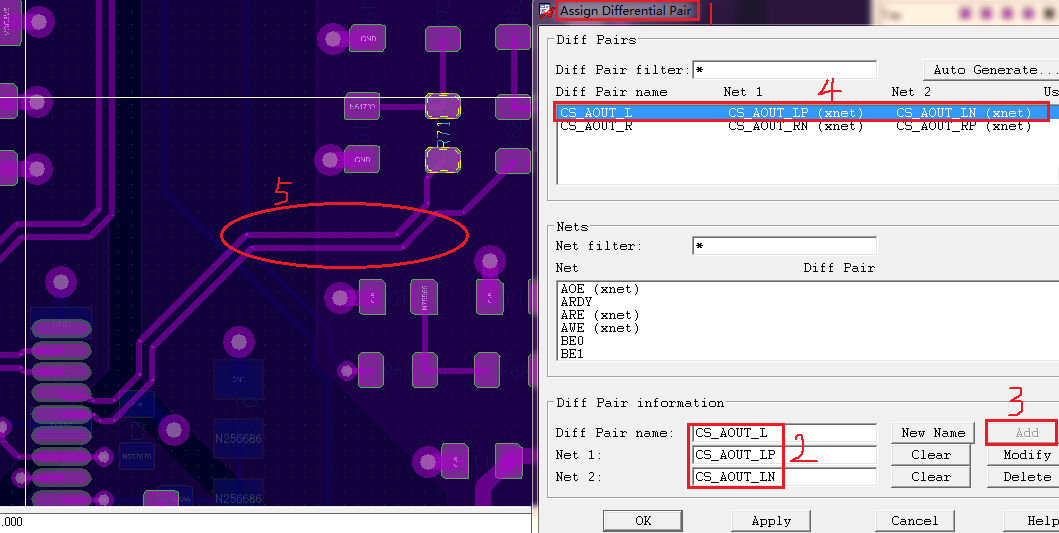Click the Assign Differential Pair title icon

click(x=546, y=11)
